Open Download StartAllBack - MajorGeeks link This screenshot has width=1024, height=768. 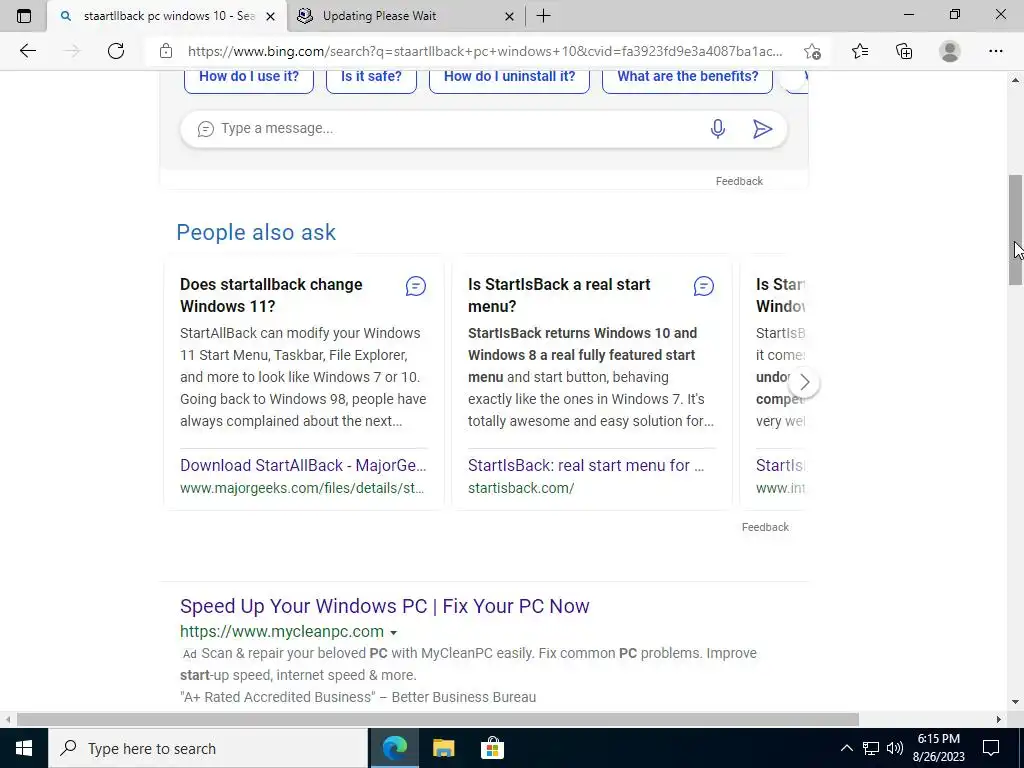(303, 465)
